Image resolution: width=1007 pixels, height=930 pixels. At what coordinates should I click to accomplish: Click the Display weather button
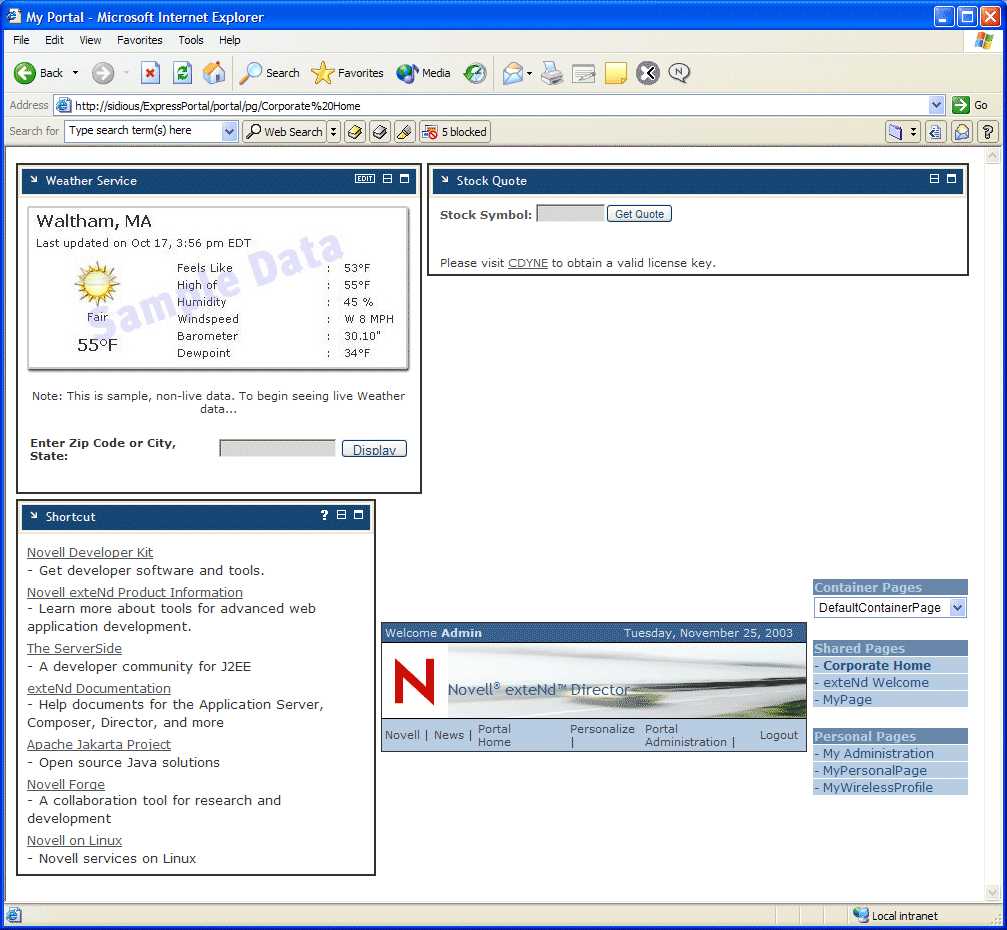pos(374,449)
